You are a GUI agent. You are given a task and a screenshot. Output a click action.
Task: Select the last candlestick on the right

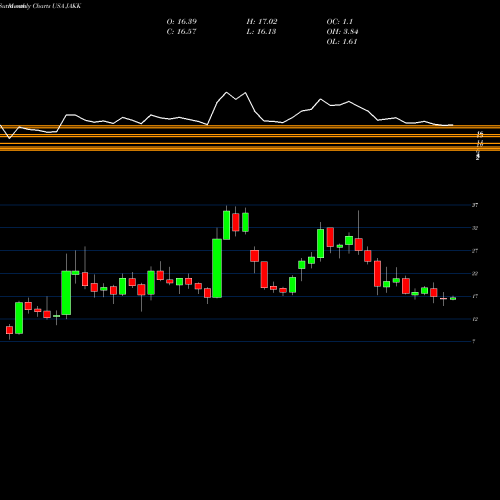click(x=453, y=299)
